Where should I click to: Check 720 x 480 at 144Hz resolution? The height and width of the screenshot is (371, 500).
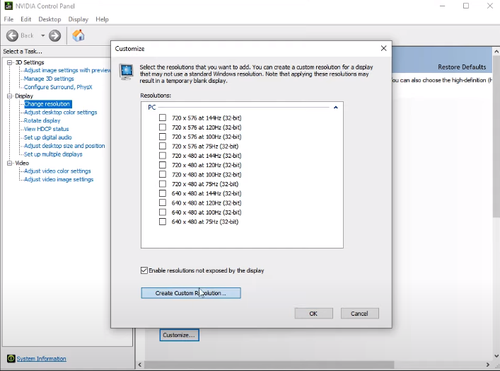pos(162,156)
